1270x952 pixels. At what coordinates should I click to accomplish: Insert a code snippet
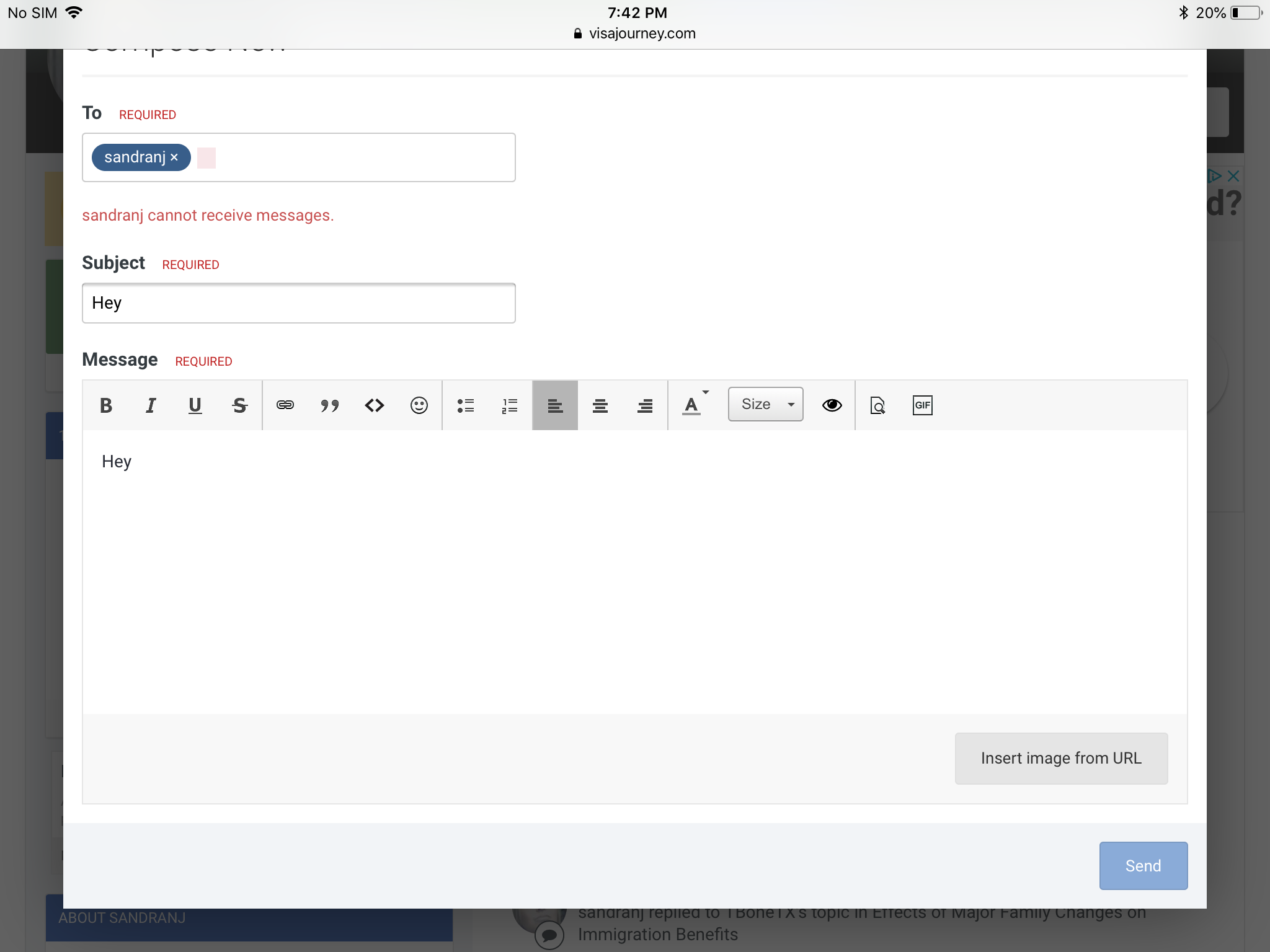pos(375,405)
